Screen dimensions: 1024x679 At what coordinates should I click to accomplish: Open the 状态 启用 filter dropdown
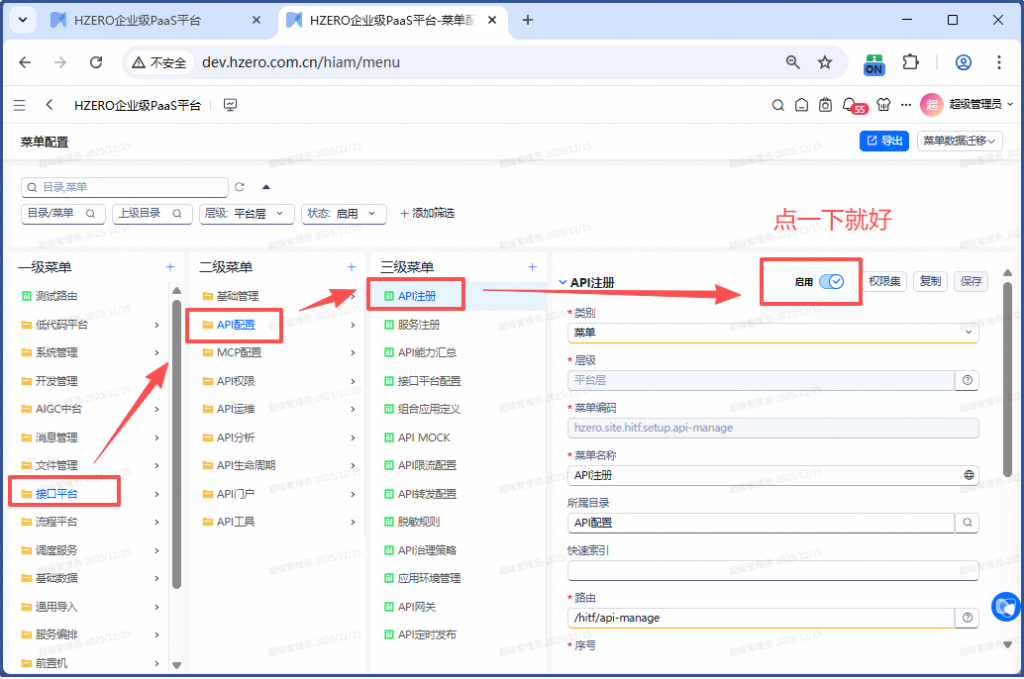(x=344, y=213)
